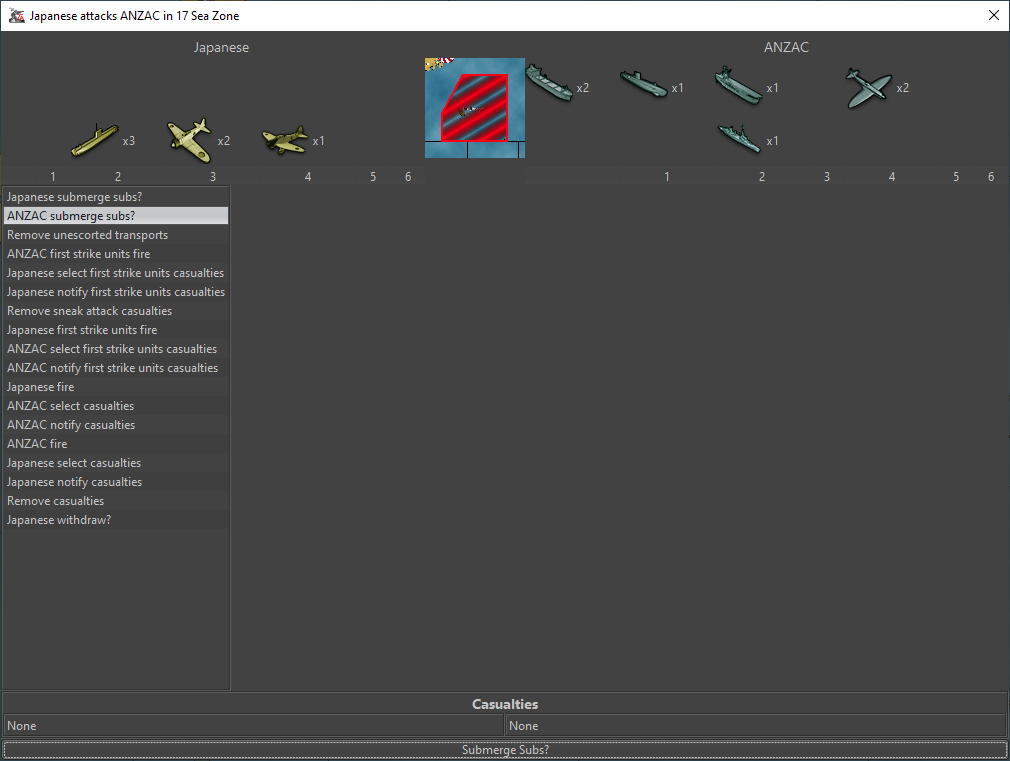The image size is (1010, 761).
Task: Click the ANZAC casualties 'None' cell
Action: point(756,726)
